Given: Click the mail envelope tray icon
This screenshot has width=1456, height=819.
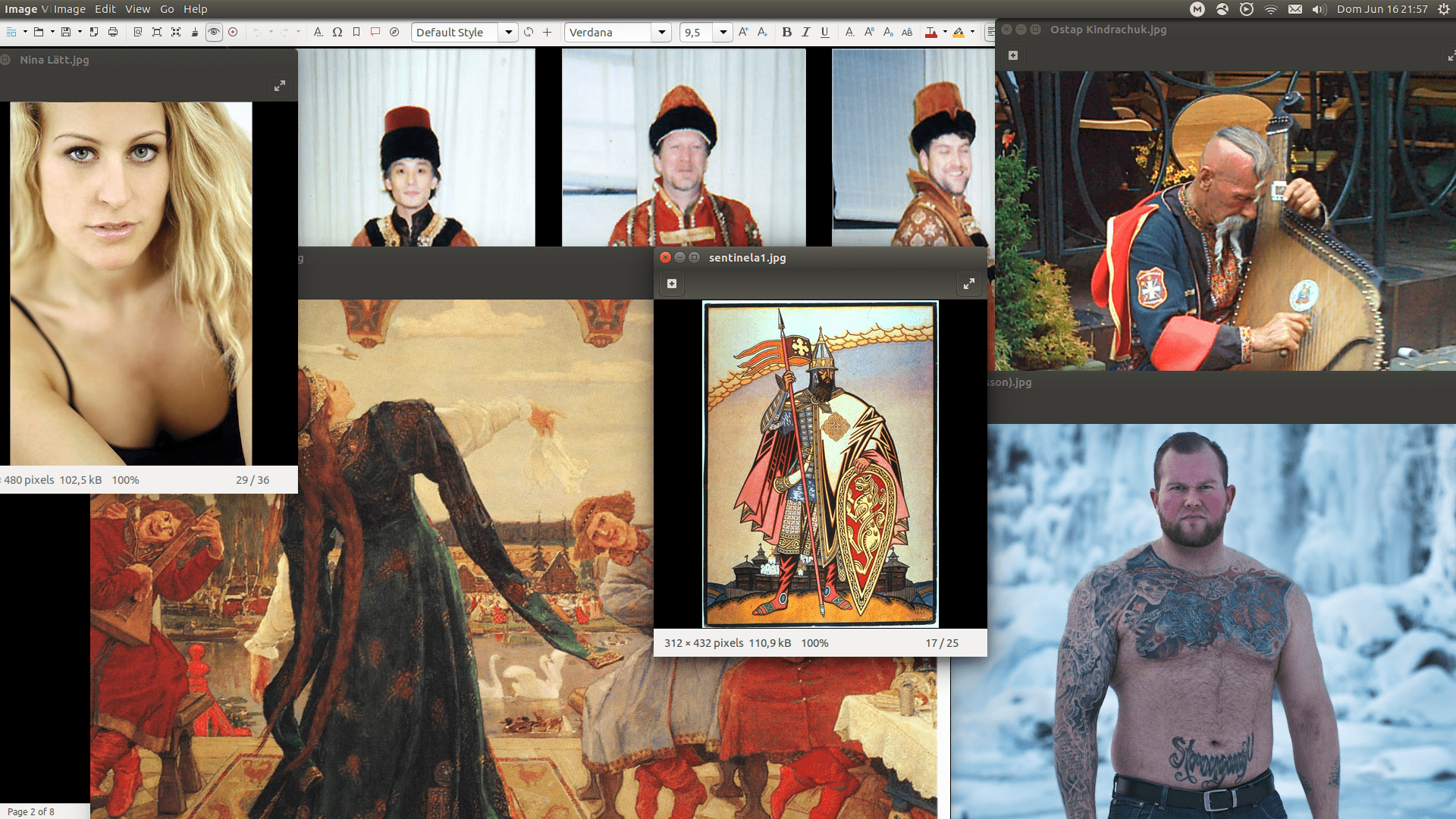Looking at the screenshot, I should [x=1295, y=9].
